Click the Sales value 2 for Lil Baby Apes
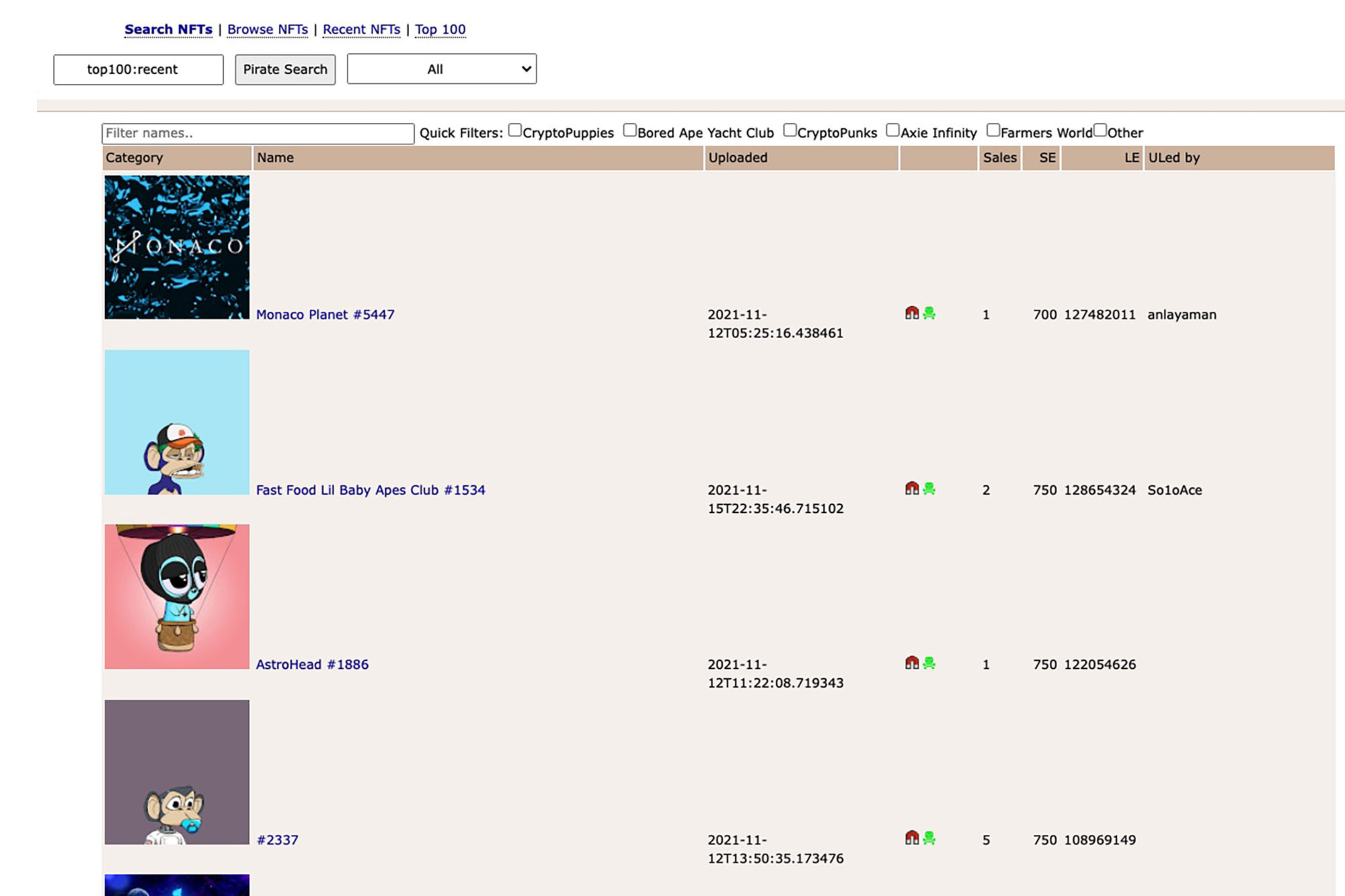Screen dimensions: 1345x896 987,490
